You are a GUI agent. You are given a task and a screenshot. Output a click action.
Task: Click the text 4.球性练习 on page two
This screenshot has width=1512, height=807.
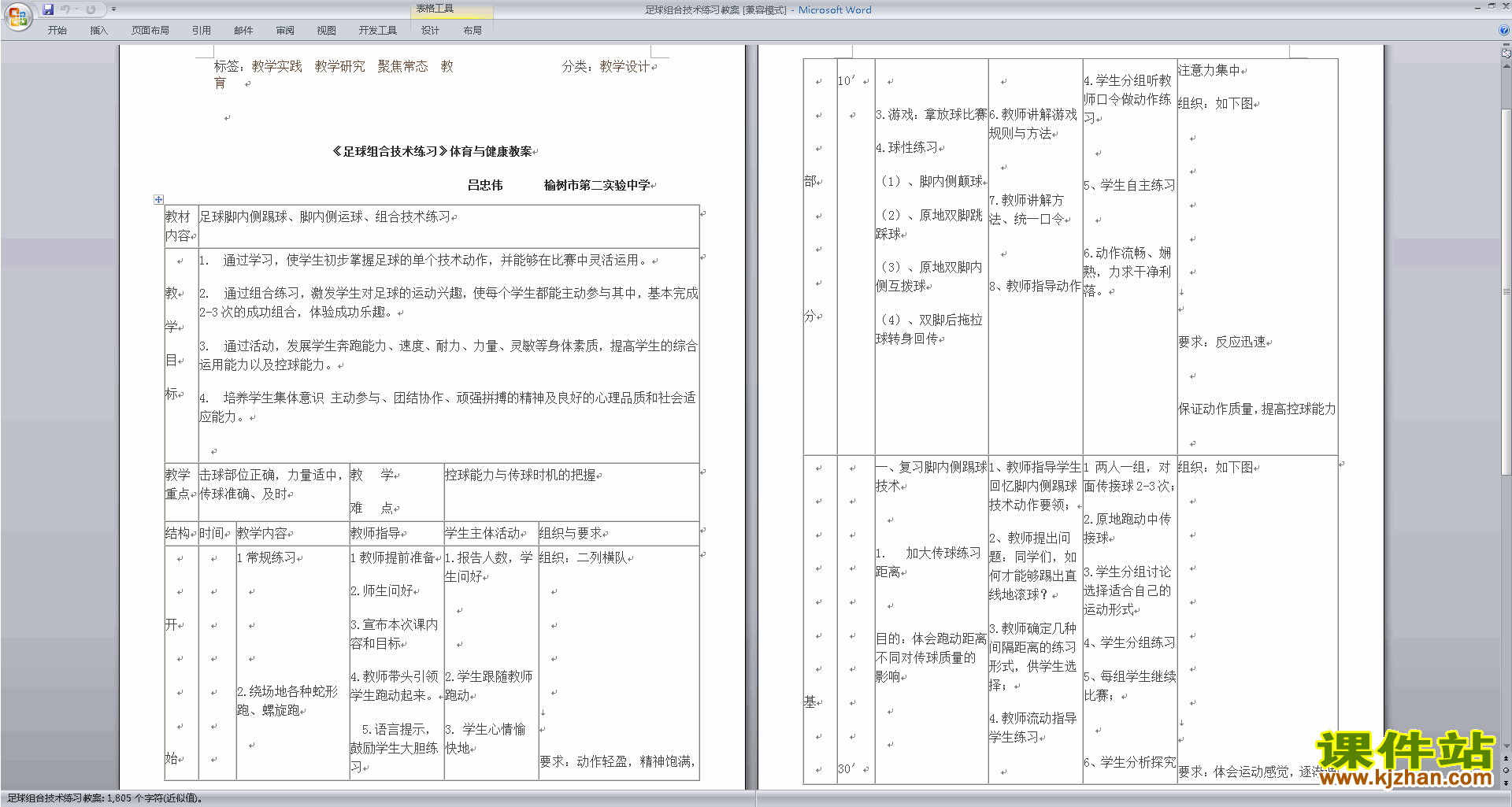tap(906, 147)
